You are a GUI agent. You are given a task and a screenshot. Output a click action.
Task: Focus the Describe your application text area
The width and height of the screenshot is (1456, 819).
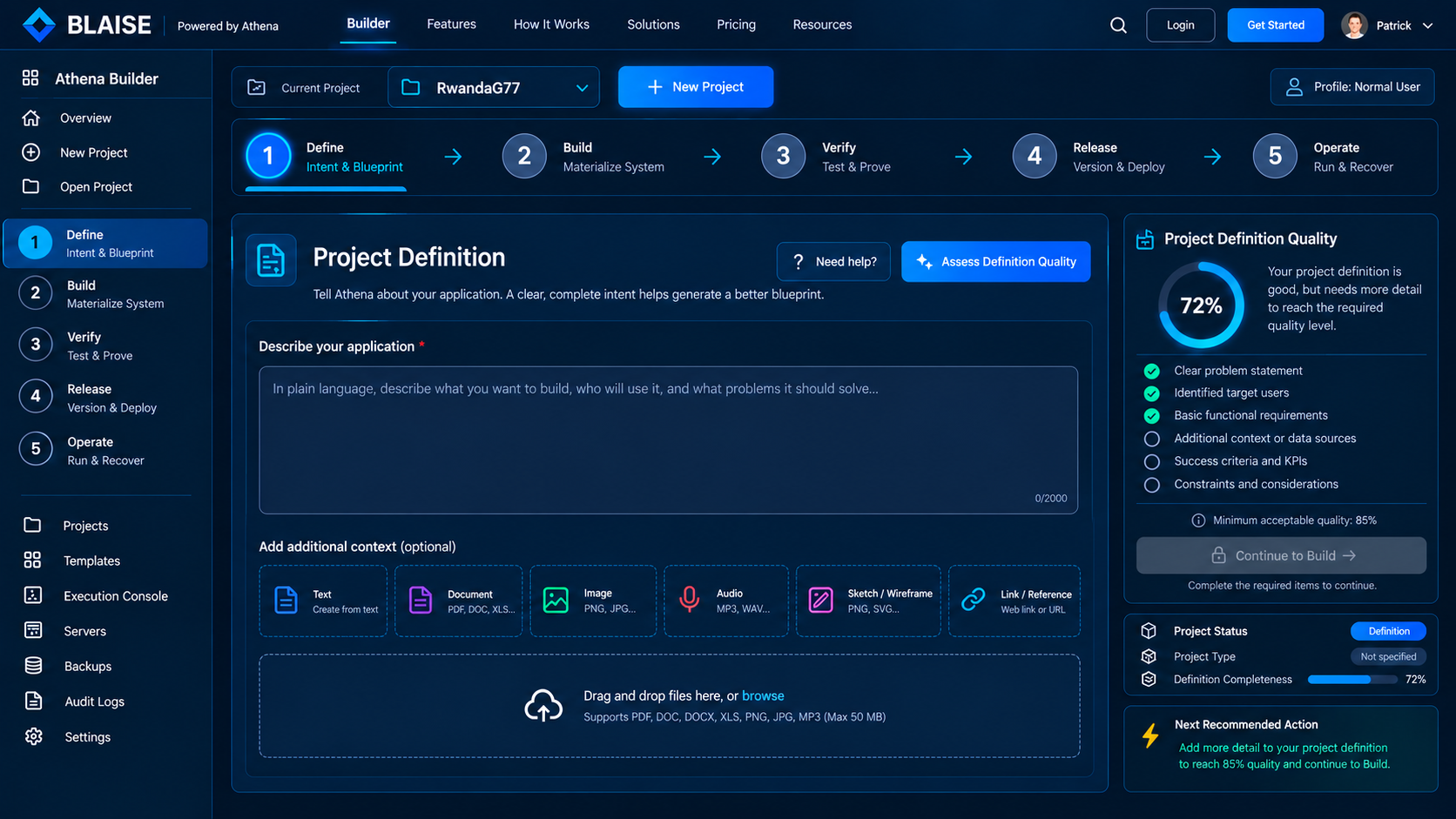coord(668,440)
